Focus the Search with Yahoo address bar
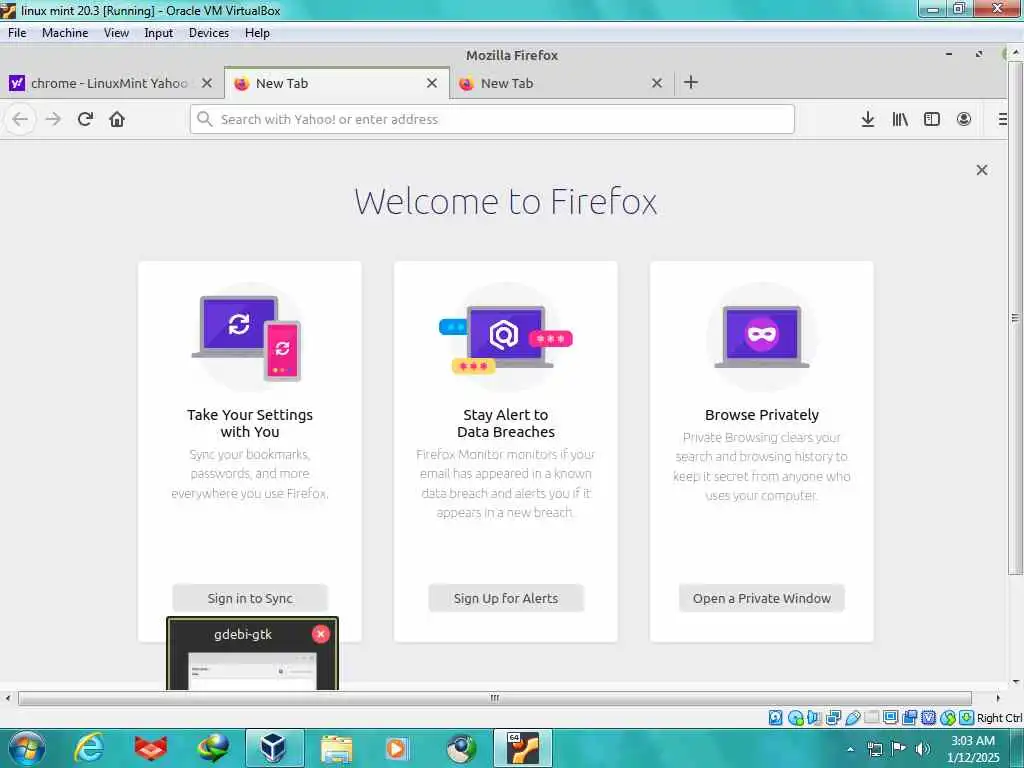 point(492,119)
